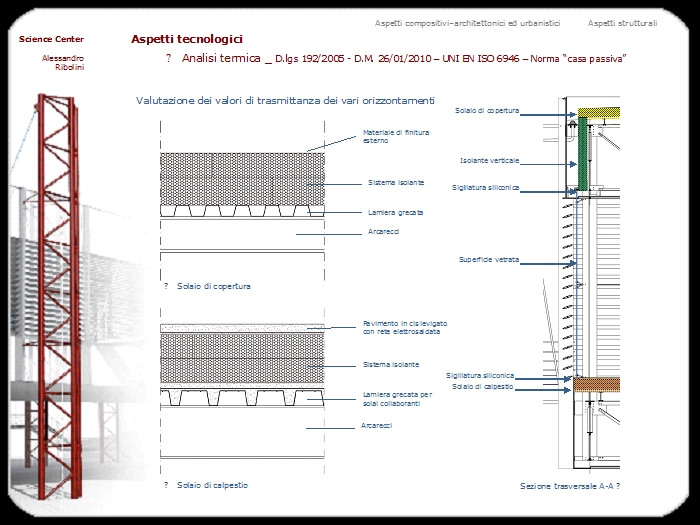Select the Science Center title

point(51,40)
